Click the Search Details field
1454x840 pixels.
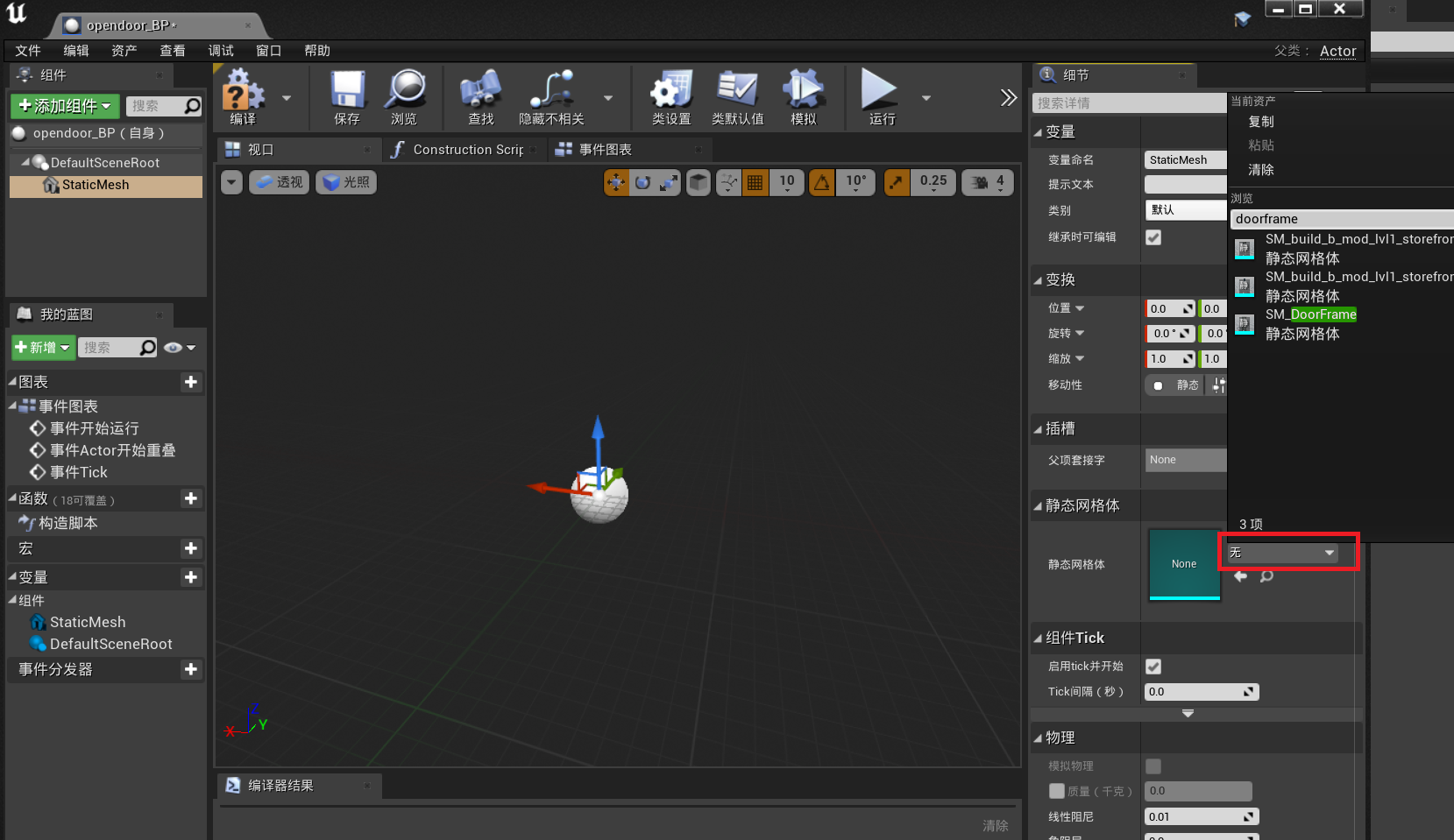click(x=1130, y=103)
